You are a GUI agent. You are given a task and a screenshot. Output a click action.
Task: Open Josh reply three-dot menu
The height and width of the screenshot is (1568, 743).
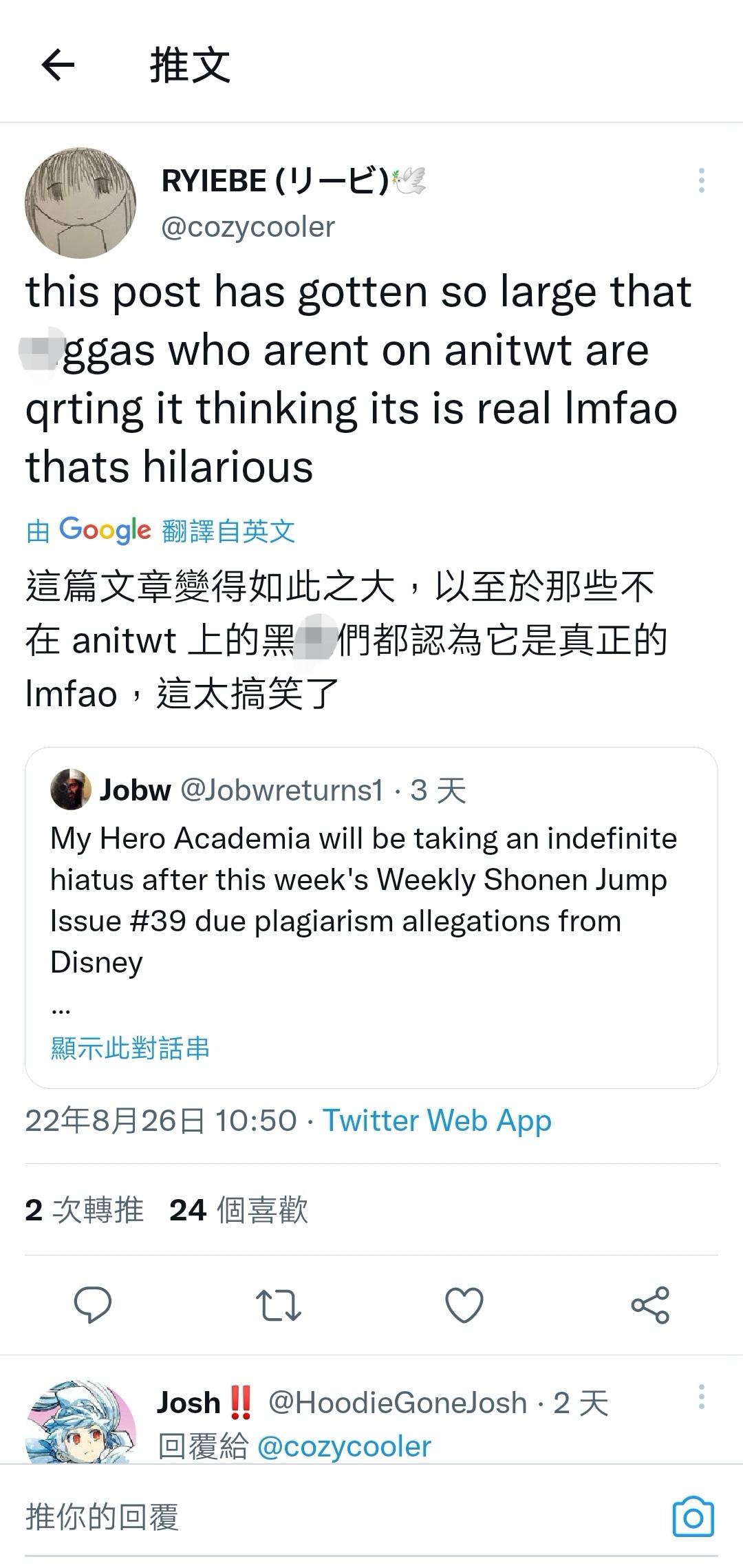click(x=701, y=1397)
